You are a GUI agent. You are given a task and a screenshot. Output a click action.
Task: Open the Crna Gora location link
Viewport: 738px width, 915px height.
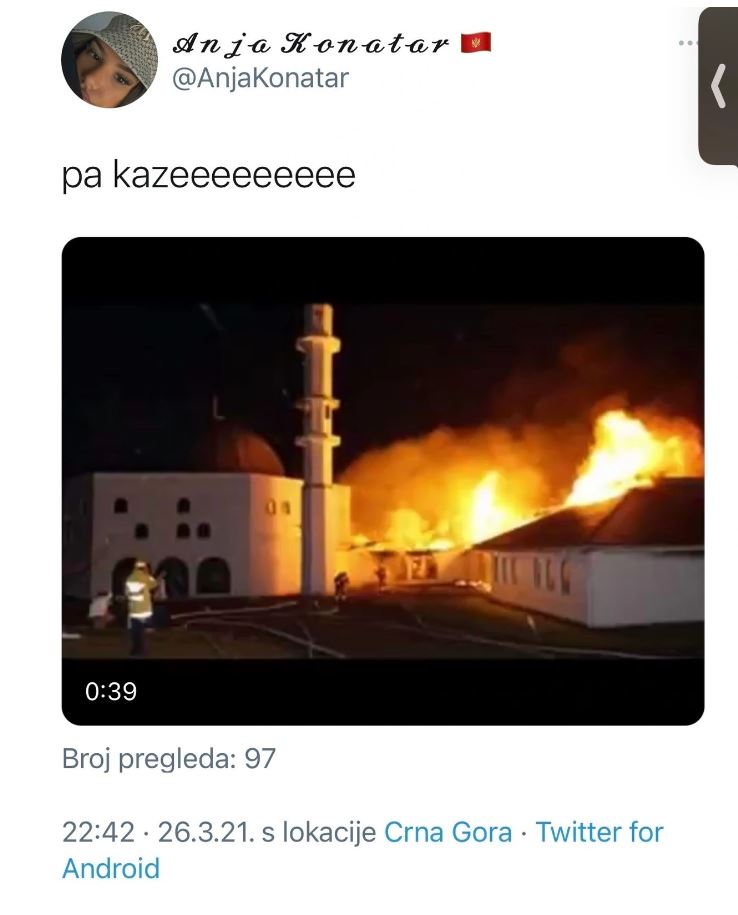pos(447,832)
